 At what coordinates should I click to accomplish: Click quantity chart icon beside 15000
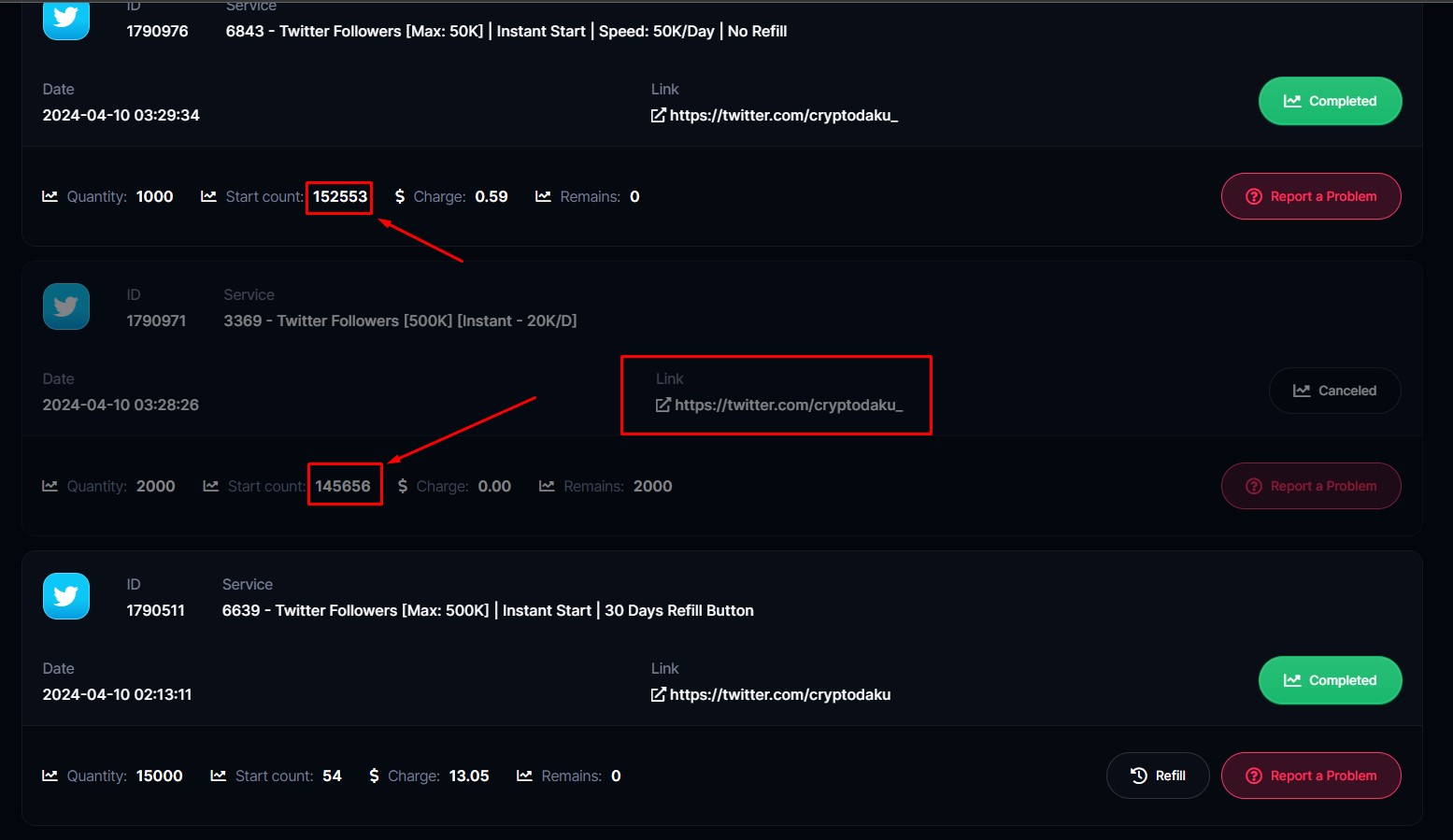(x=50, y=776)
